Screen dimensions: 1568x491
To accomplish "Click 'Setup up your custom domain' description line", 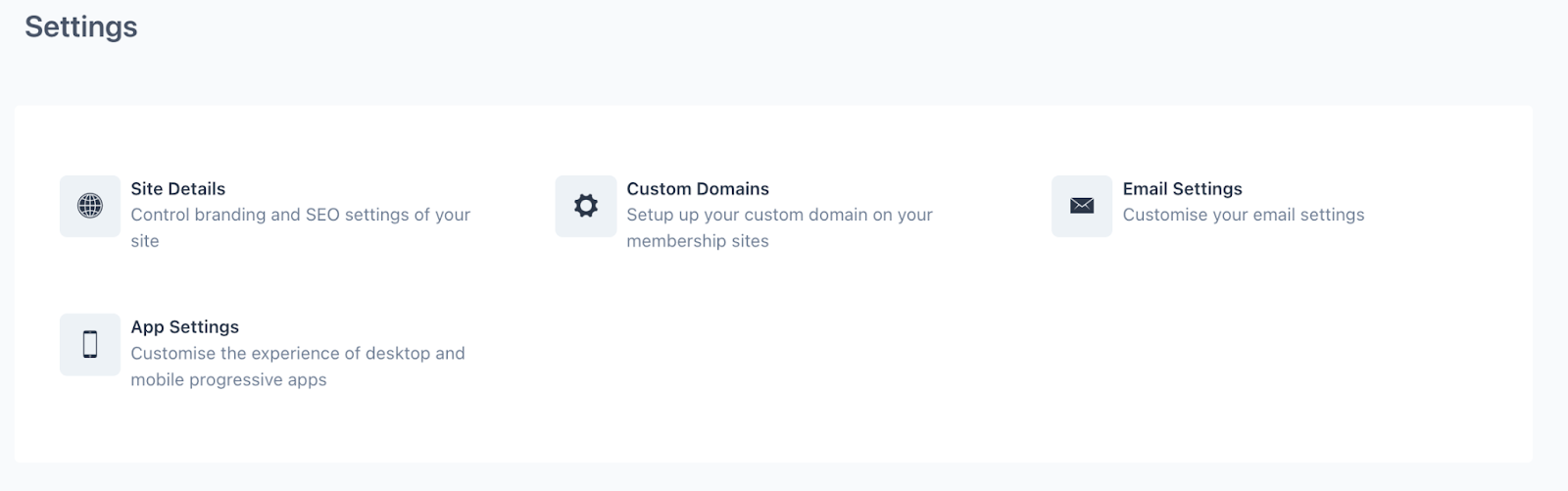I will 779,215.
